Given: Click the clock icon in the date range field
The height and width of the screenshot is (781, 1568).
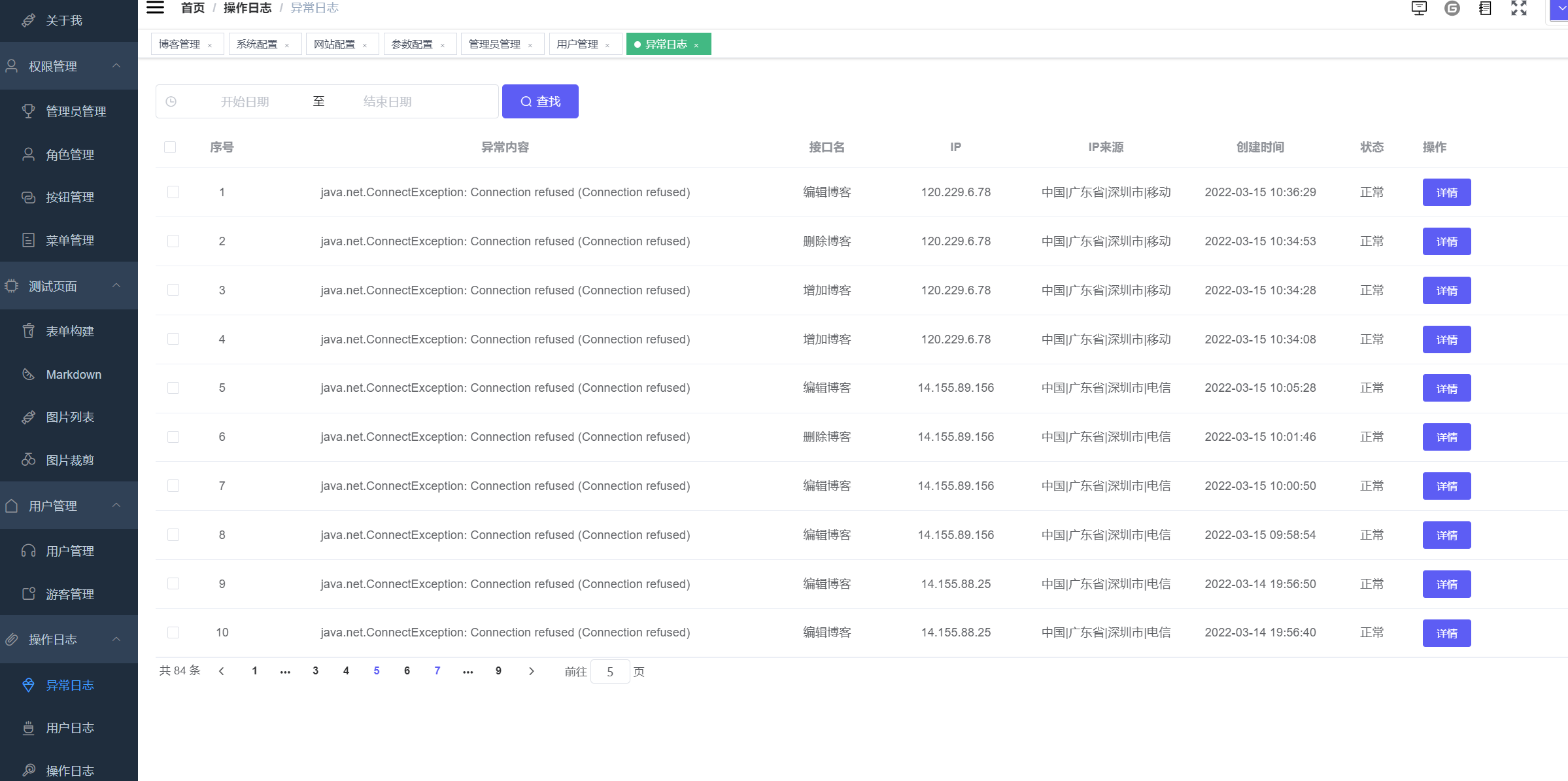Looking at the screenshot, I should (x=171, y=102).
